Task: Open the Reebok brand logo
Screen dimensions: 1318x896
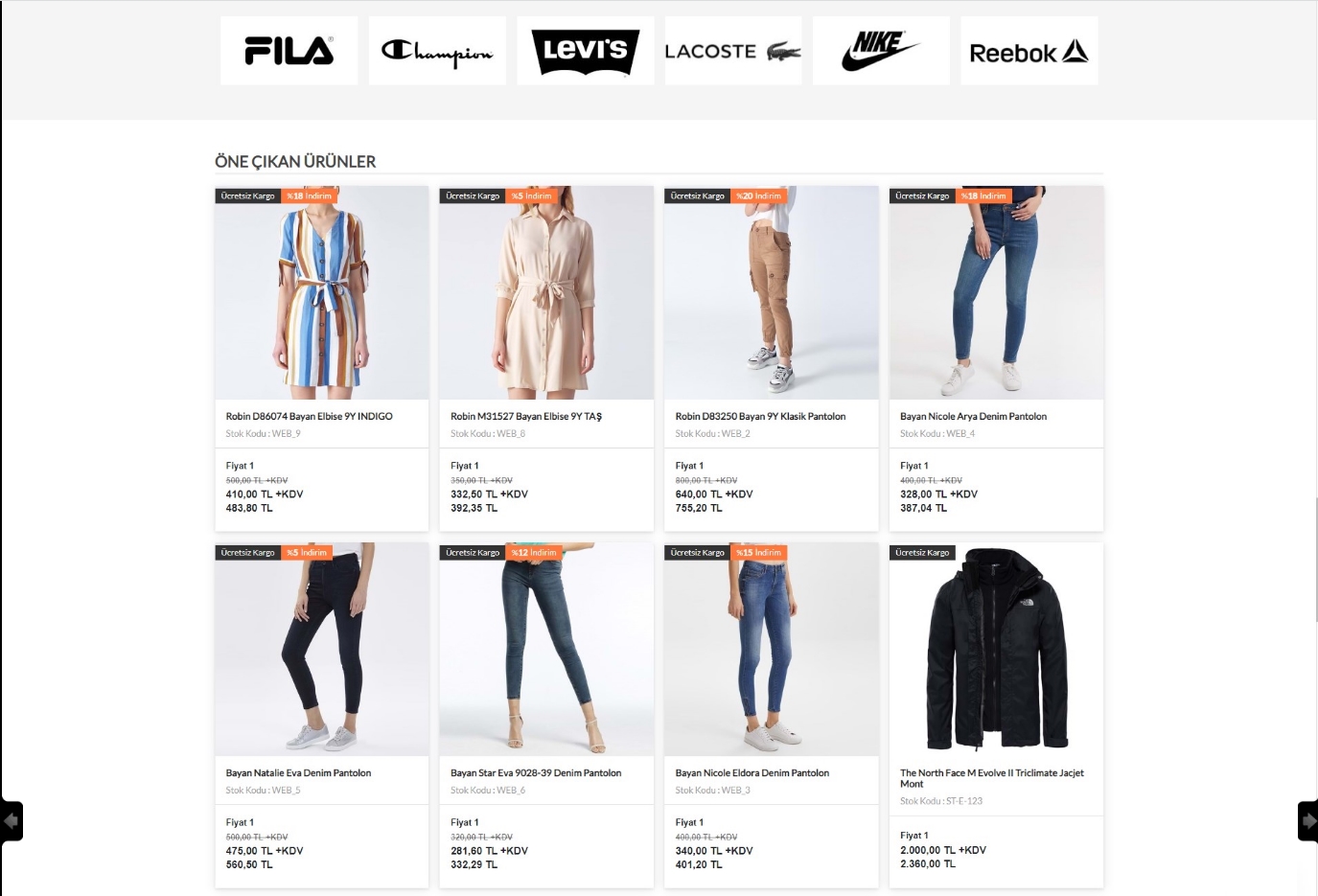Action: [1029, 51]
